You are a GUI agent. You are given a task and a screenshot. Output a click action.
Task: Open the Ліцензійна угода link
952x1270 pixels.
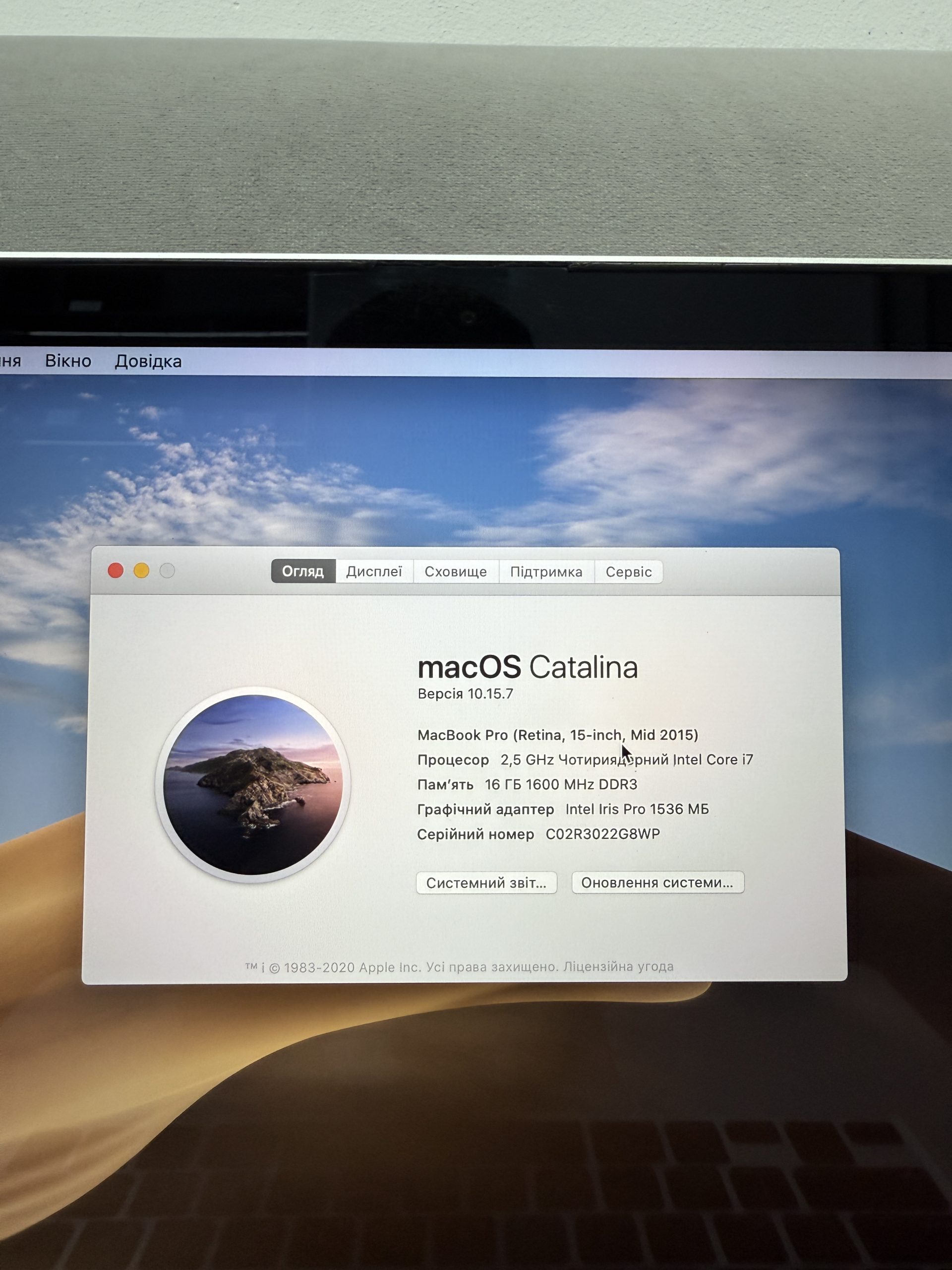pyautogui.click(x=618, y=967)
